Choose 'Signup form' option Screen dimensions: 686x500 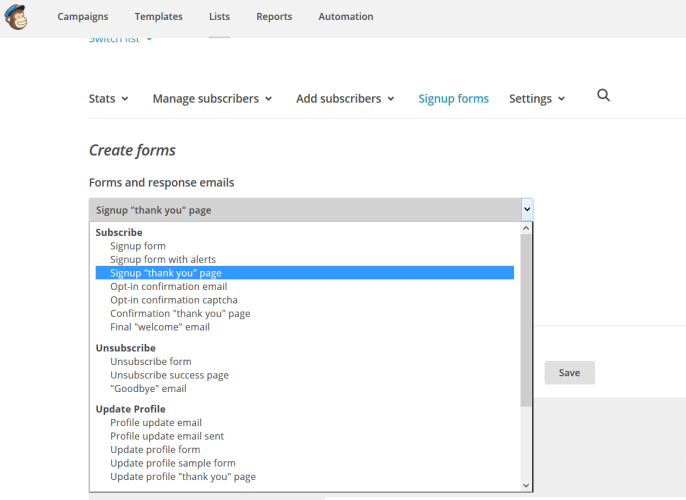(138, 246)
